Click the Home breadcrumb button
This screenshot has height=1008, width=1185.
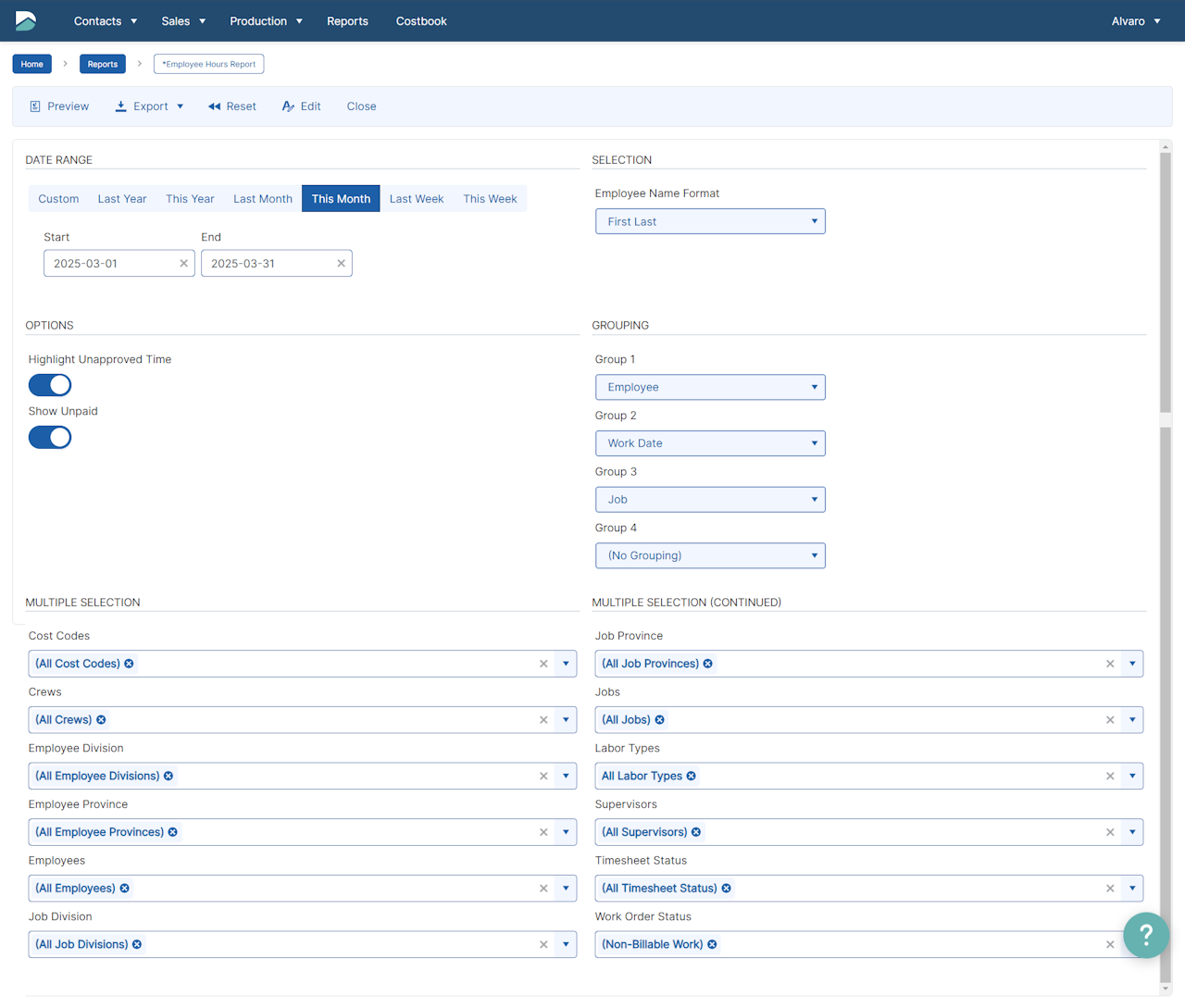[x=32, y=64]
